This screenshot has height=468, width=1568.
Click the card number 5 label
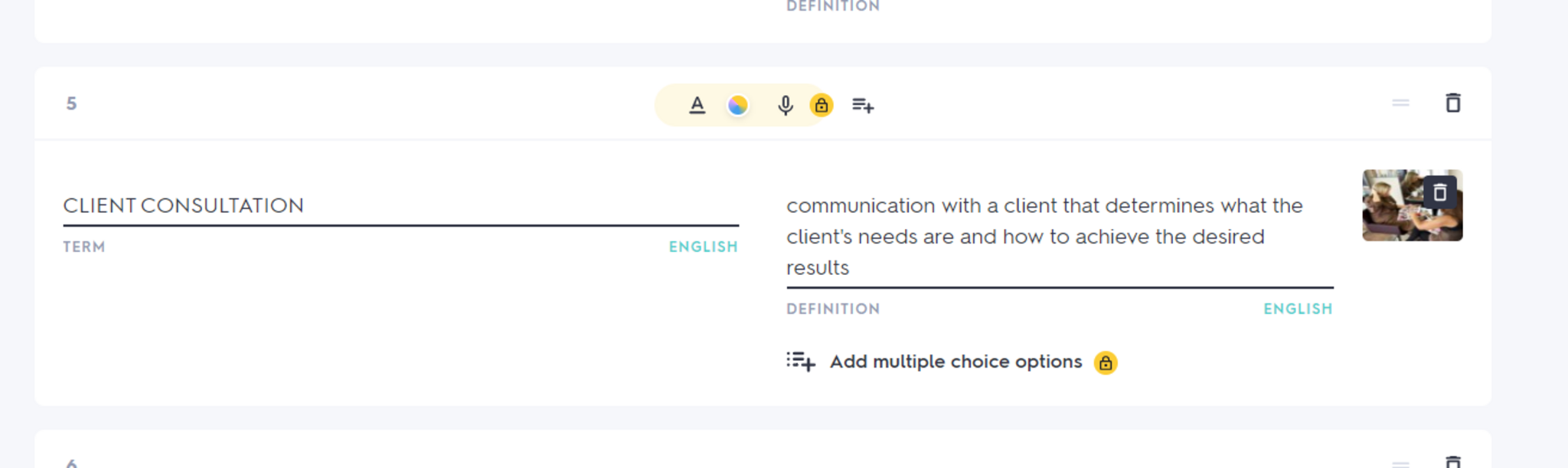coord(71,103)
